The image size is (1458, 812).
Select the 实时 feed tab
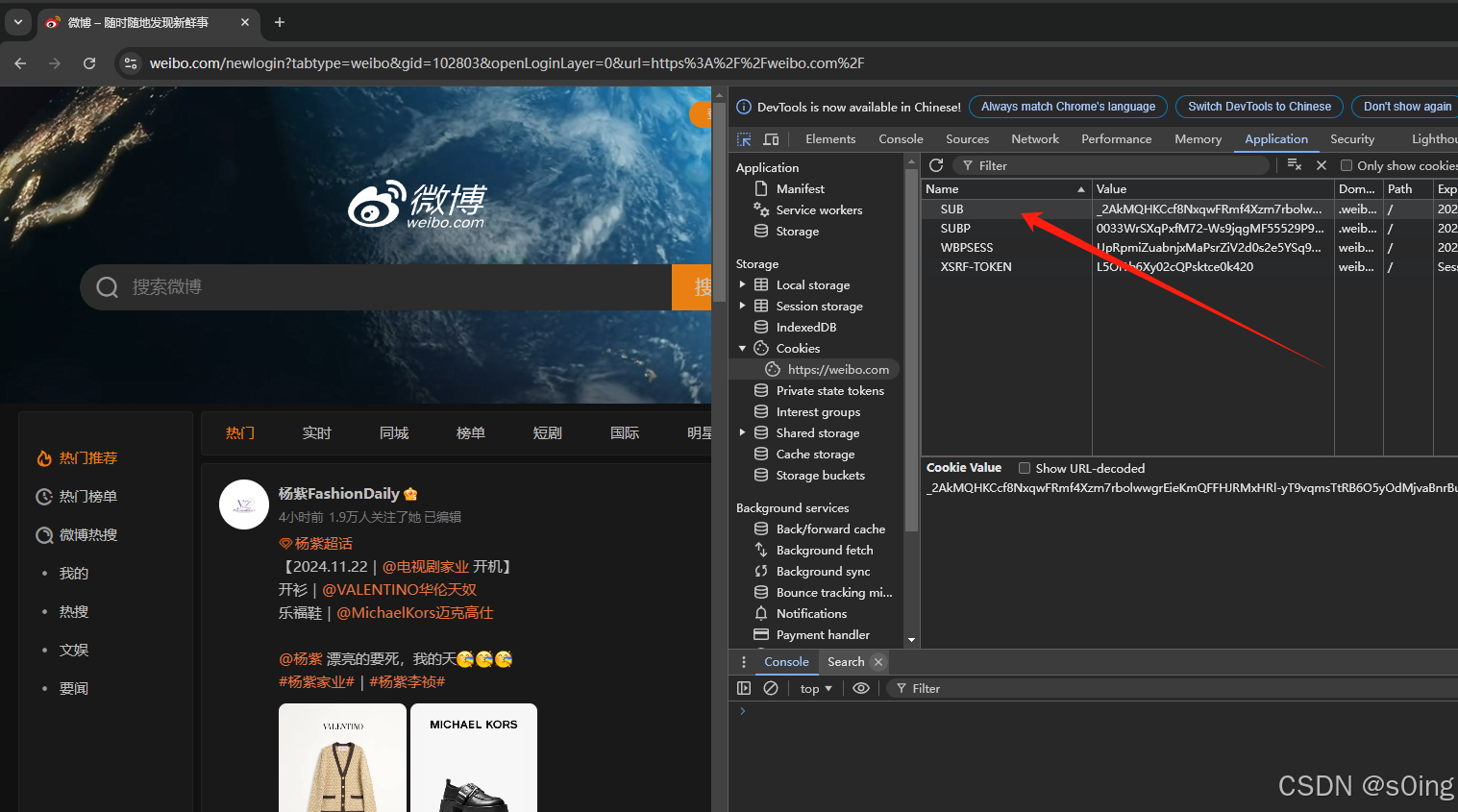[316, 433]
